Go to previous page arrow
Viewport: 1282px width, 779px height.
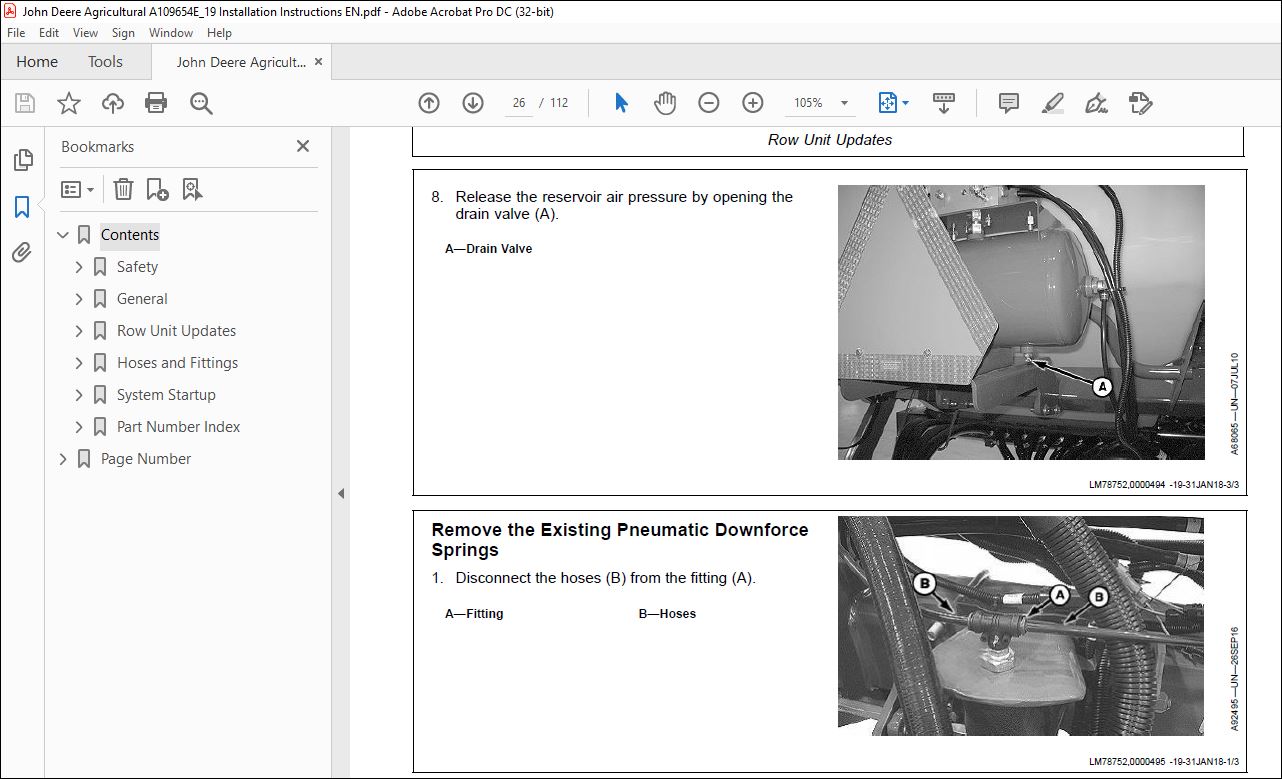click(x=429, y=103)
